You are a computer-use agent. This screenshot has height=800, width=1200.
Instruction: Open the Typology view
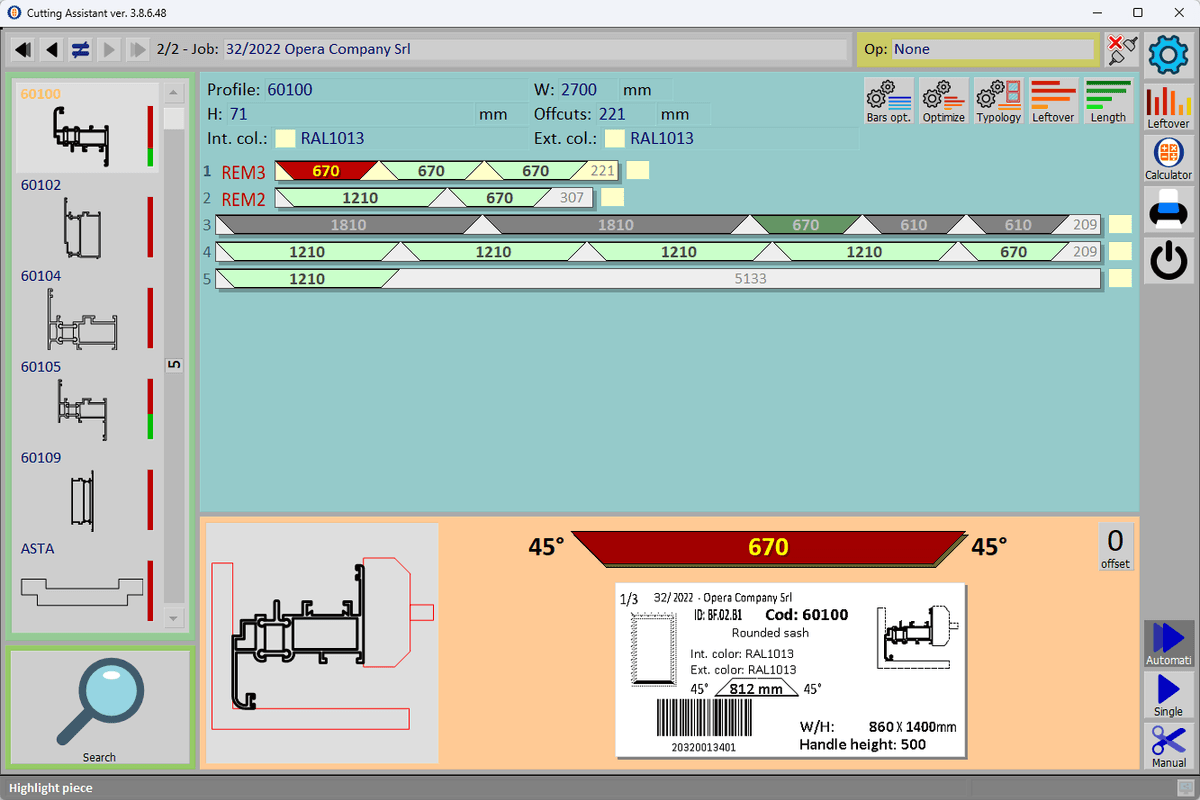(x=999, y=101)
